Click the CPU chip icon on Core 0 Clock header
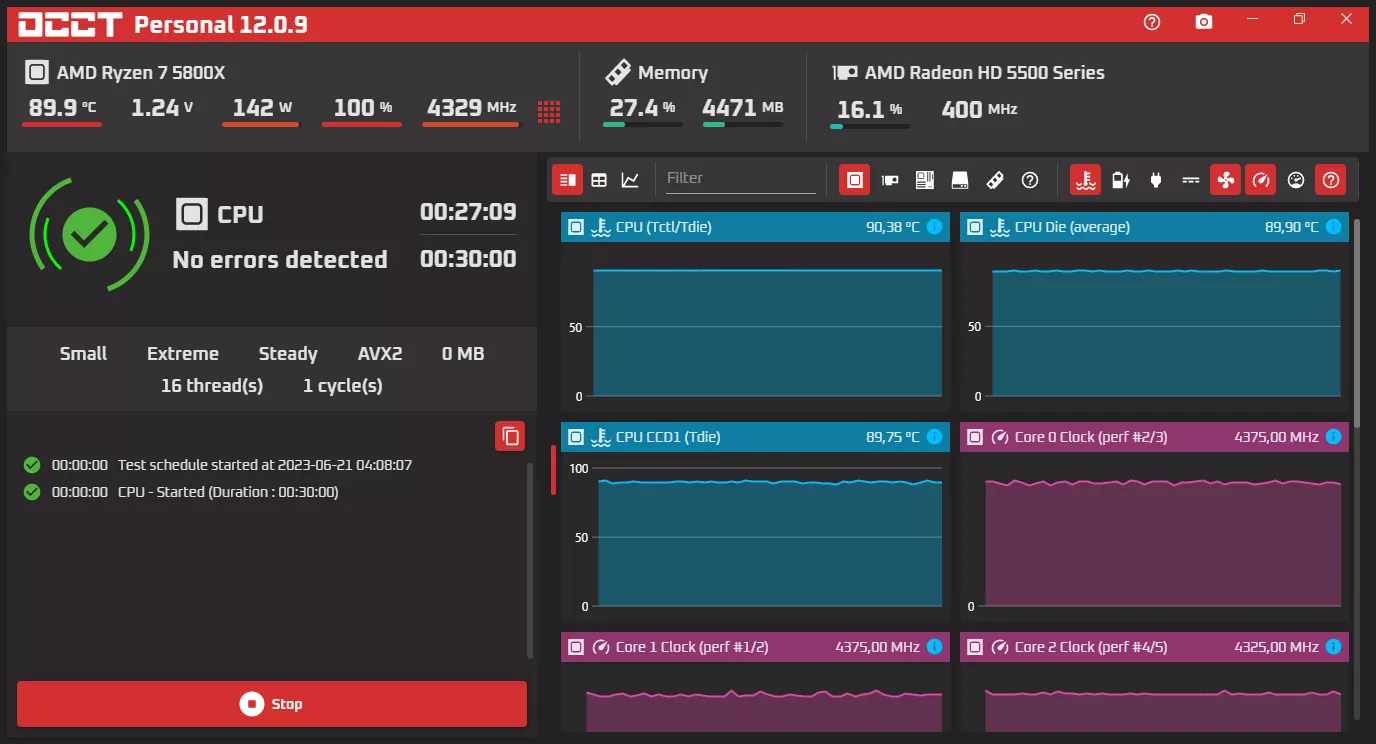1376x744 pixels. point(975,437)
